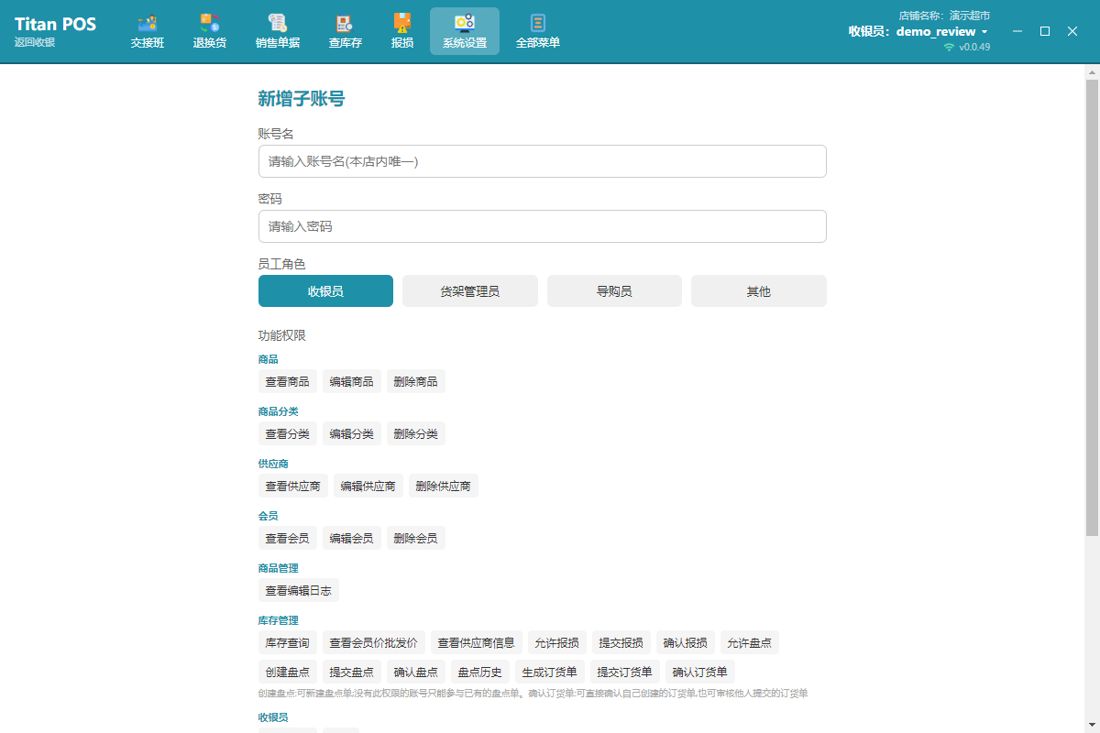
Task: Open the 系统设置 system settings icon
Action: [464, 32]
